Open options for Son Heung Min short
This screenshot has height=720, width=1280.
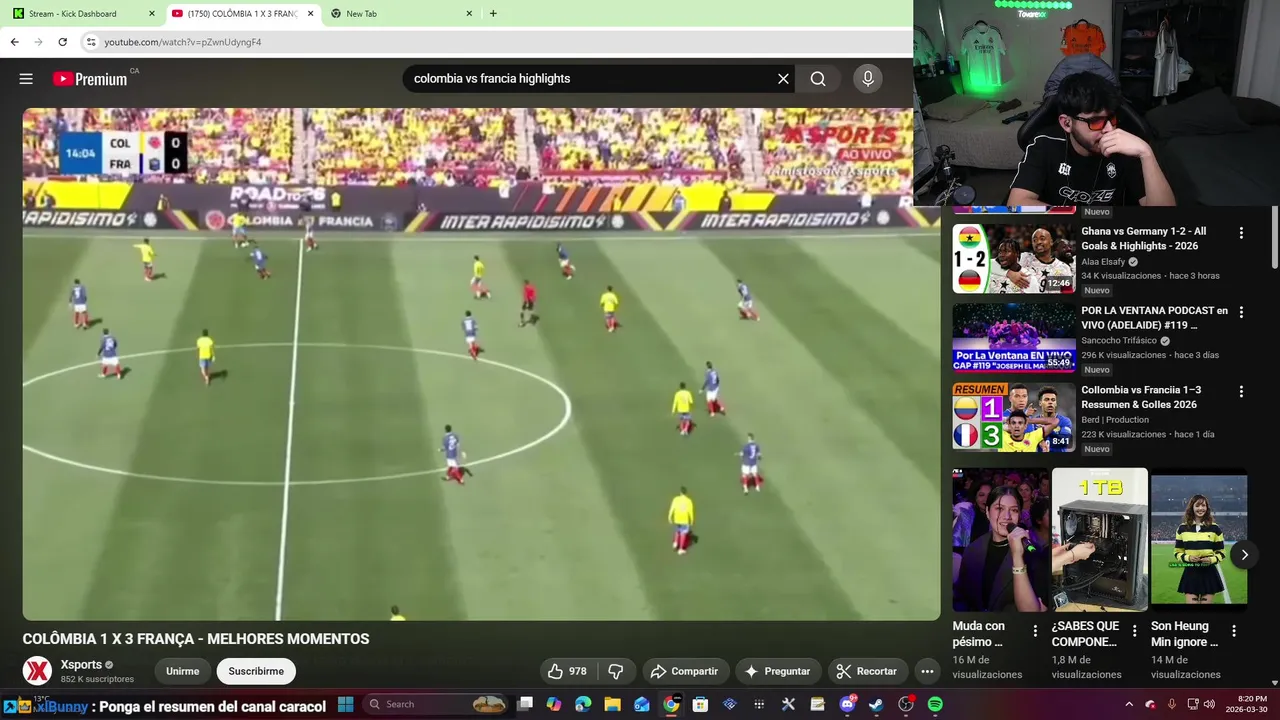(1234, 631)
